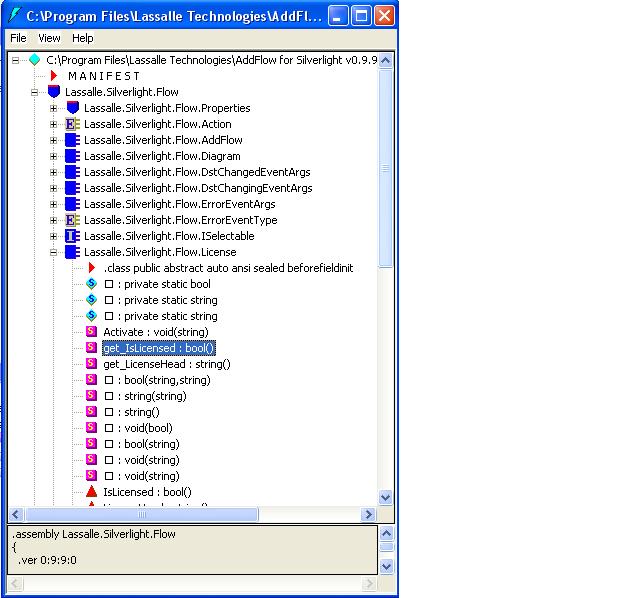The image size is (640, 598).
Task: Select IsLicensed : bool() property
Action: pos(147,492)
